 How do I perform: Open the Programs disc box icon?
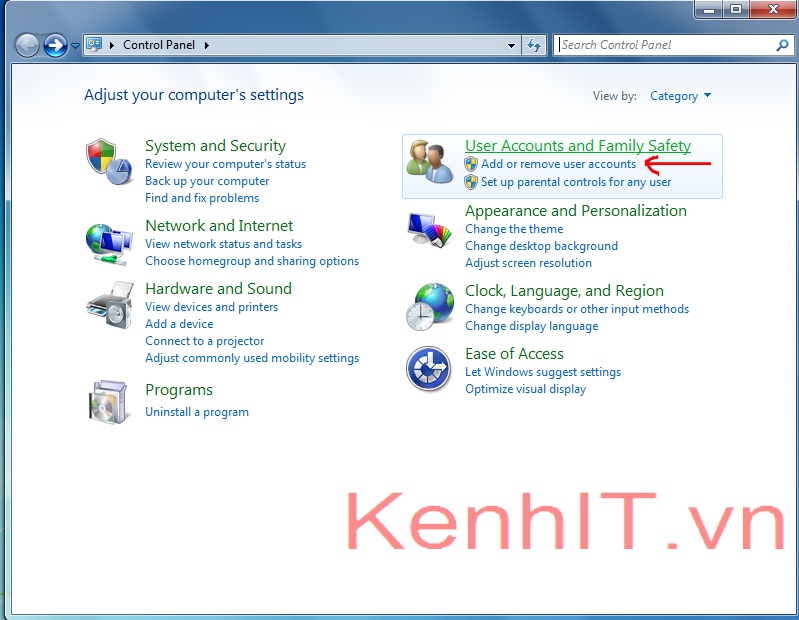pyautogui.click(x=108, y=402)
